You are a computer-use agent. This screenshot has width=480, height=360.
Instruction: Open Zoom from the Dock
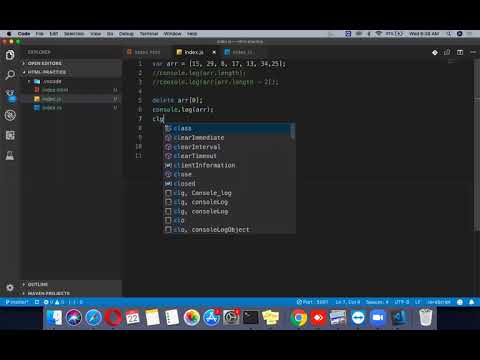point(378,317)
